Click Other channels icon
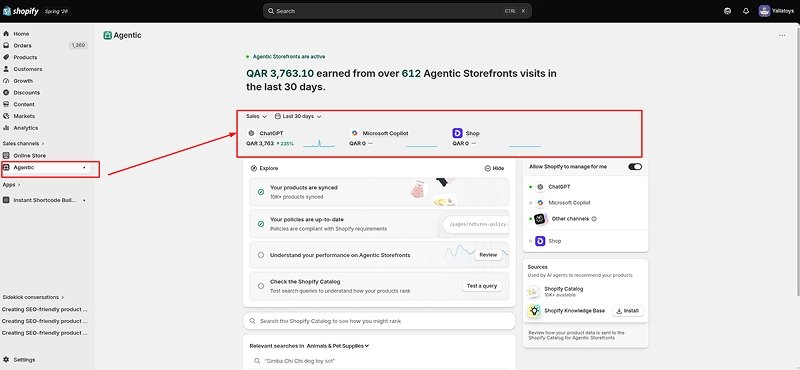Image resolution: width=800 pixels, height=370 pixels. pos(540,219)
